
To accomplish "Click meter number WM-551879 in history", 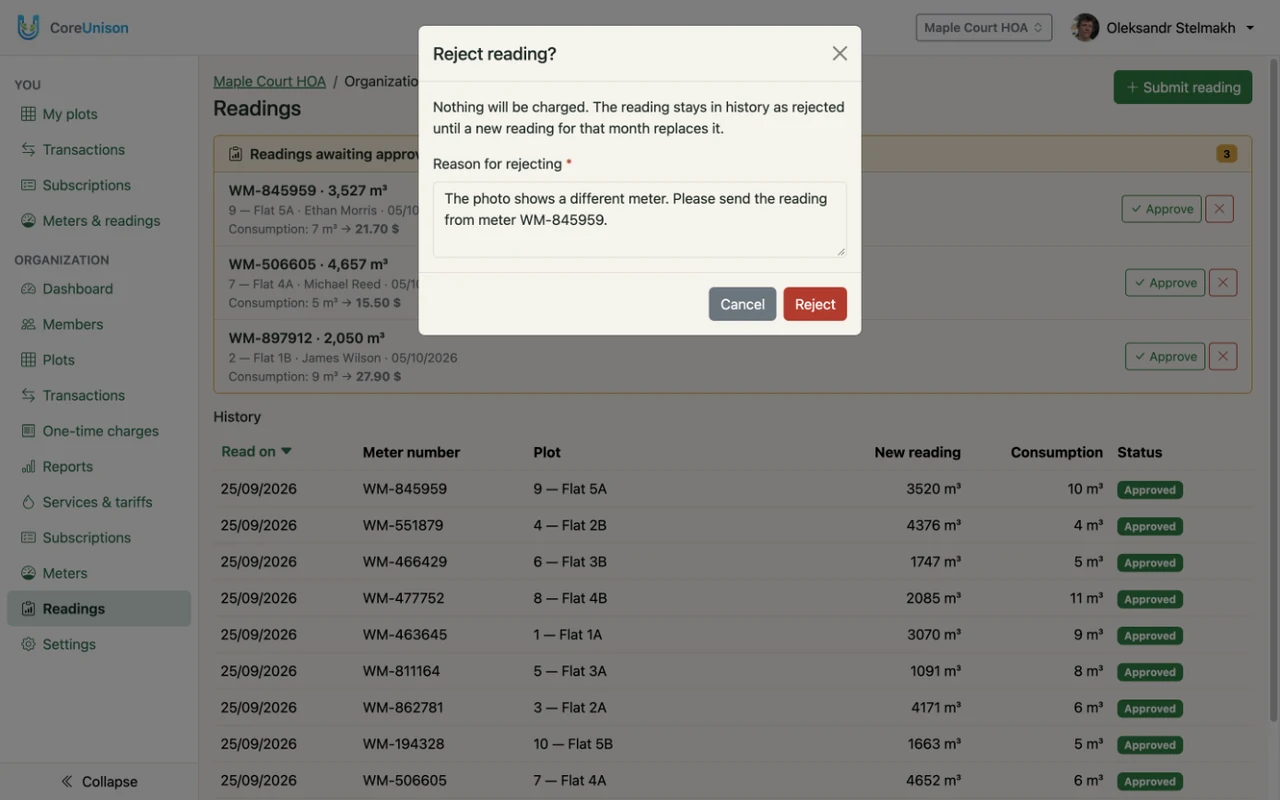I will click(x=403, y=526).
